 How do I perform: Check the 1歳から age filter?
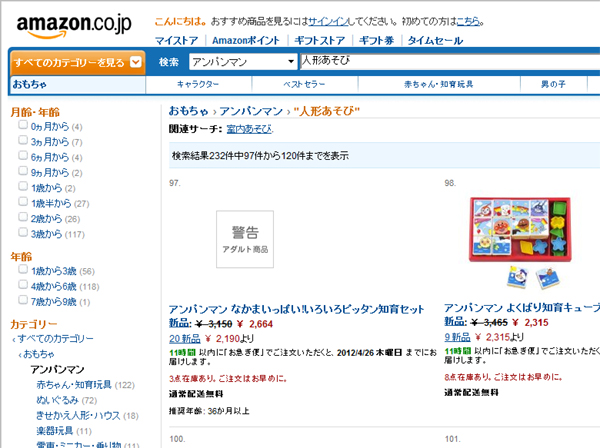click(x=23, y=186)
